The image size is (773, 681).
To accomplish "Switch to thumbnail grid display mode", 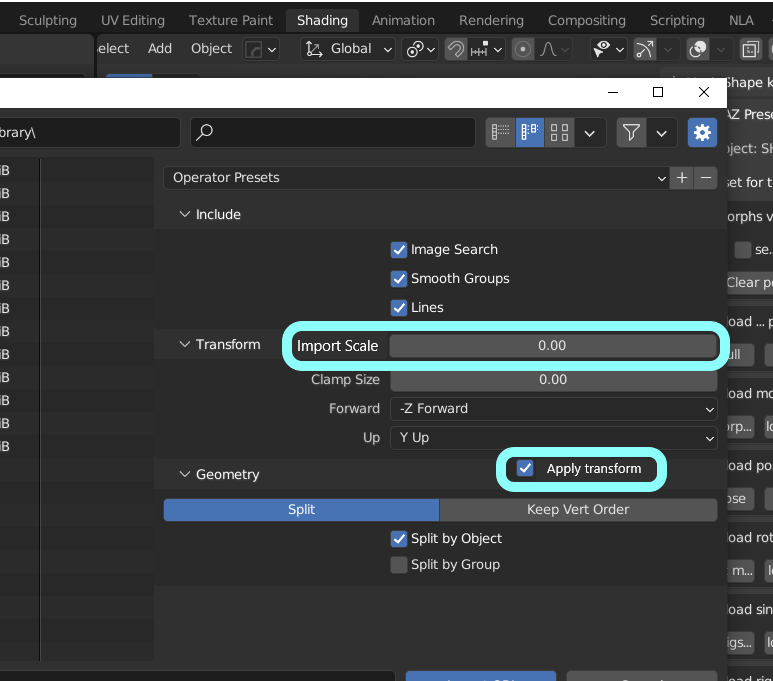I will (x=559, y=132).
